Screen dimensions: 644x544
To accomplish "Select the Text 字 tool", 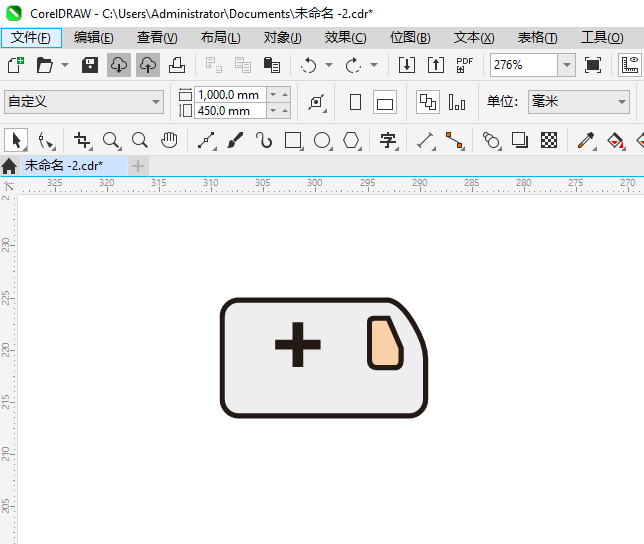I will point(388,140).
